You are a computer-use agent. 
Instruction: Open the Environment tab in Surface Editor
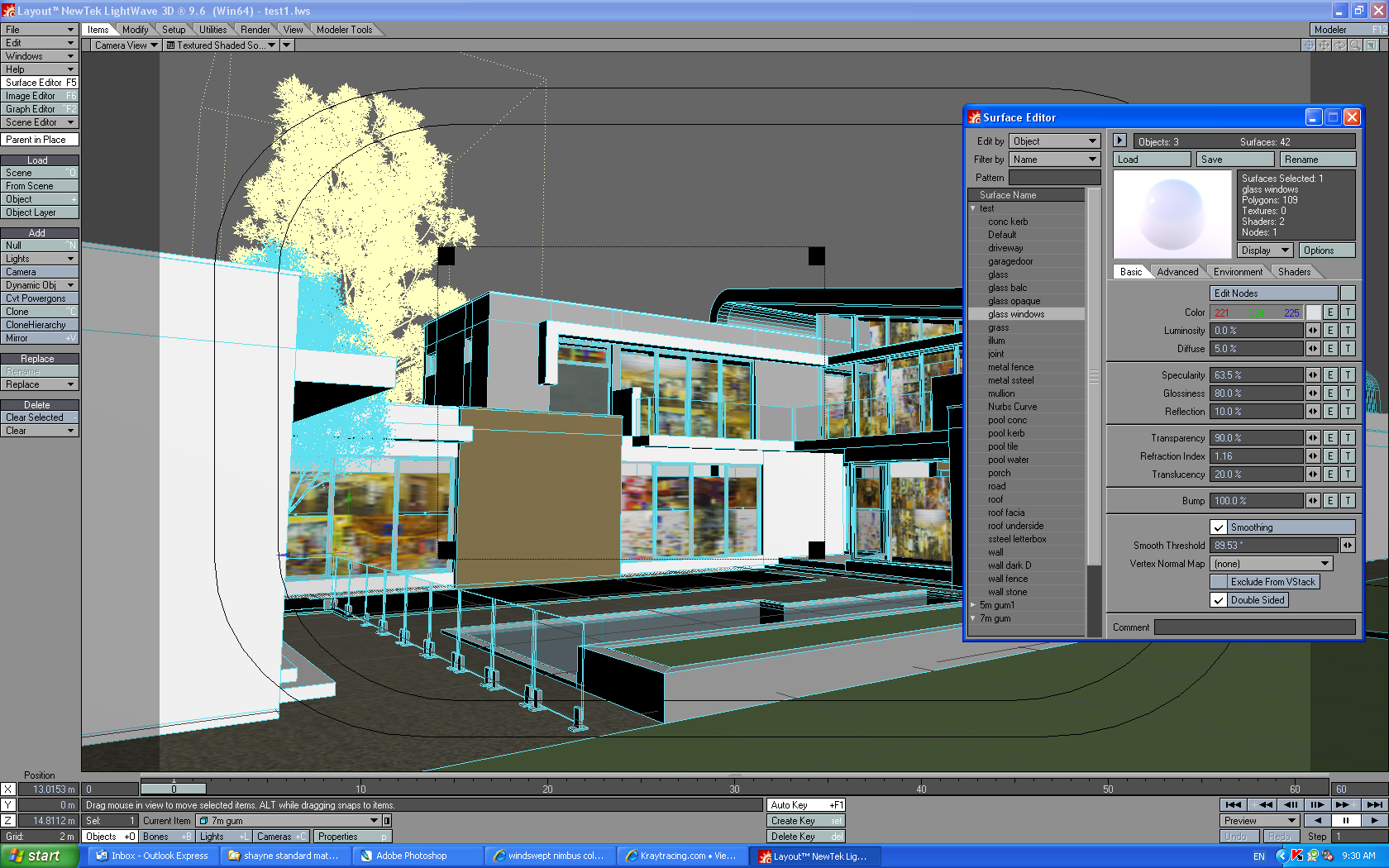(x=1237, y=272)
